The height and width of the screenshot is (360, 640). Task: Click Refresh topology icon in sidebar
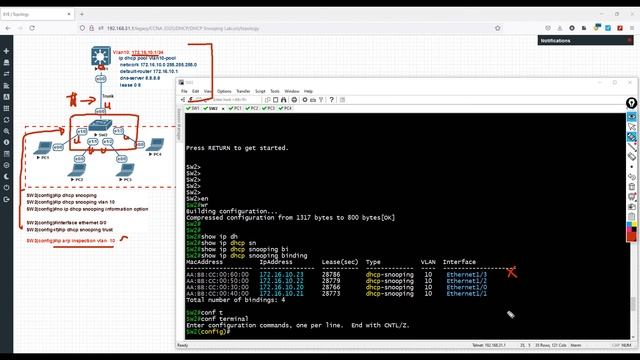[x=6, y=120]
